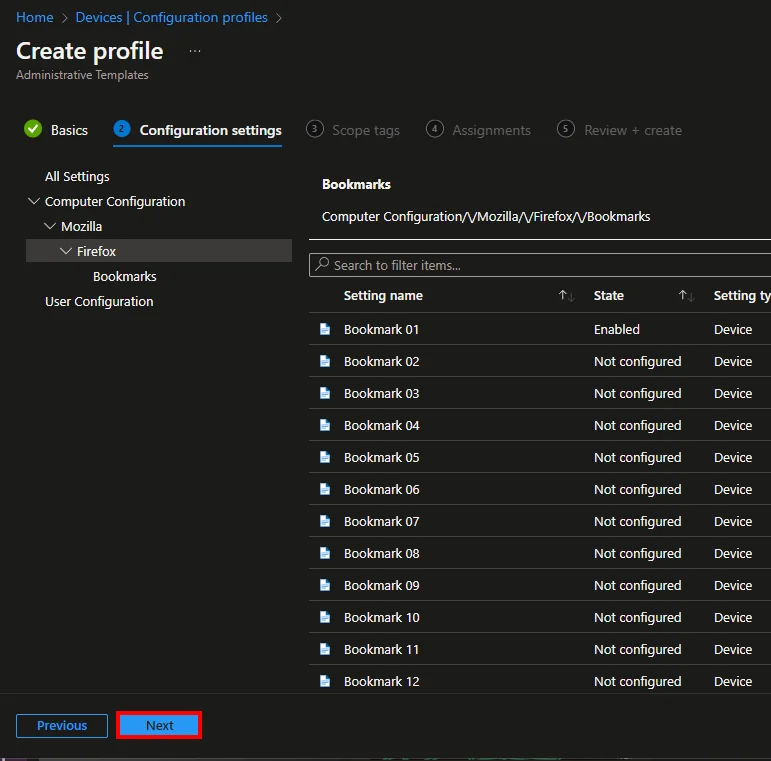Click the green Basics completed checkmark icon

coord(33,129)
